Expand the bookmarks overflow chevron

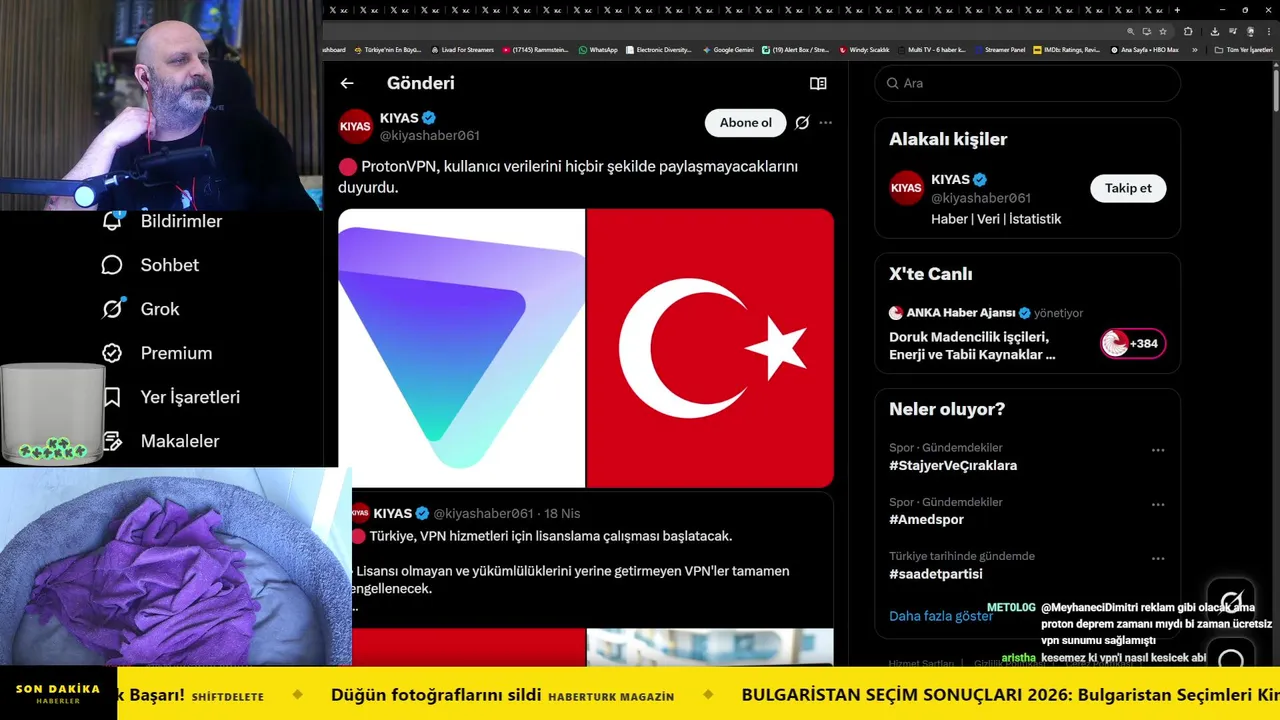click(x=1195, y=50)
